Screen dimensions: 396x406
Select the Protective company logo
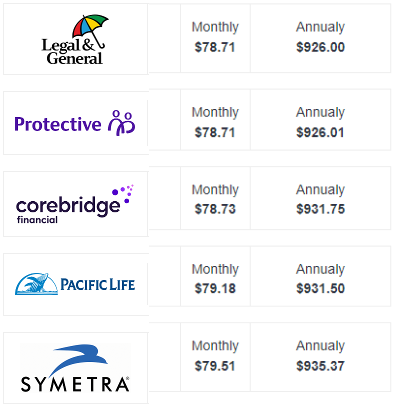pos(75,123)
